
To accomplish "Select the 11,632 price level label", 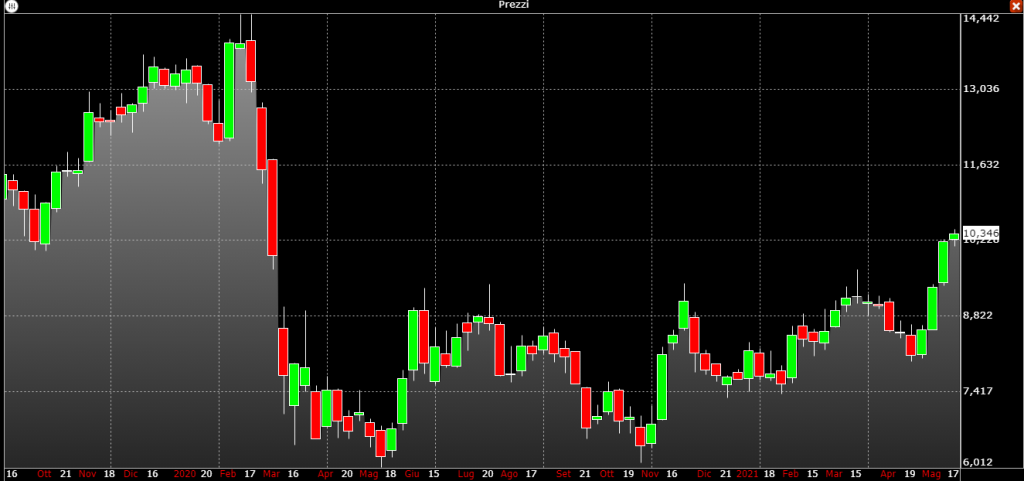I will 981,164.
